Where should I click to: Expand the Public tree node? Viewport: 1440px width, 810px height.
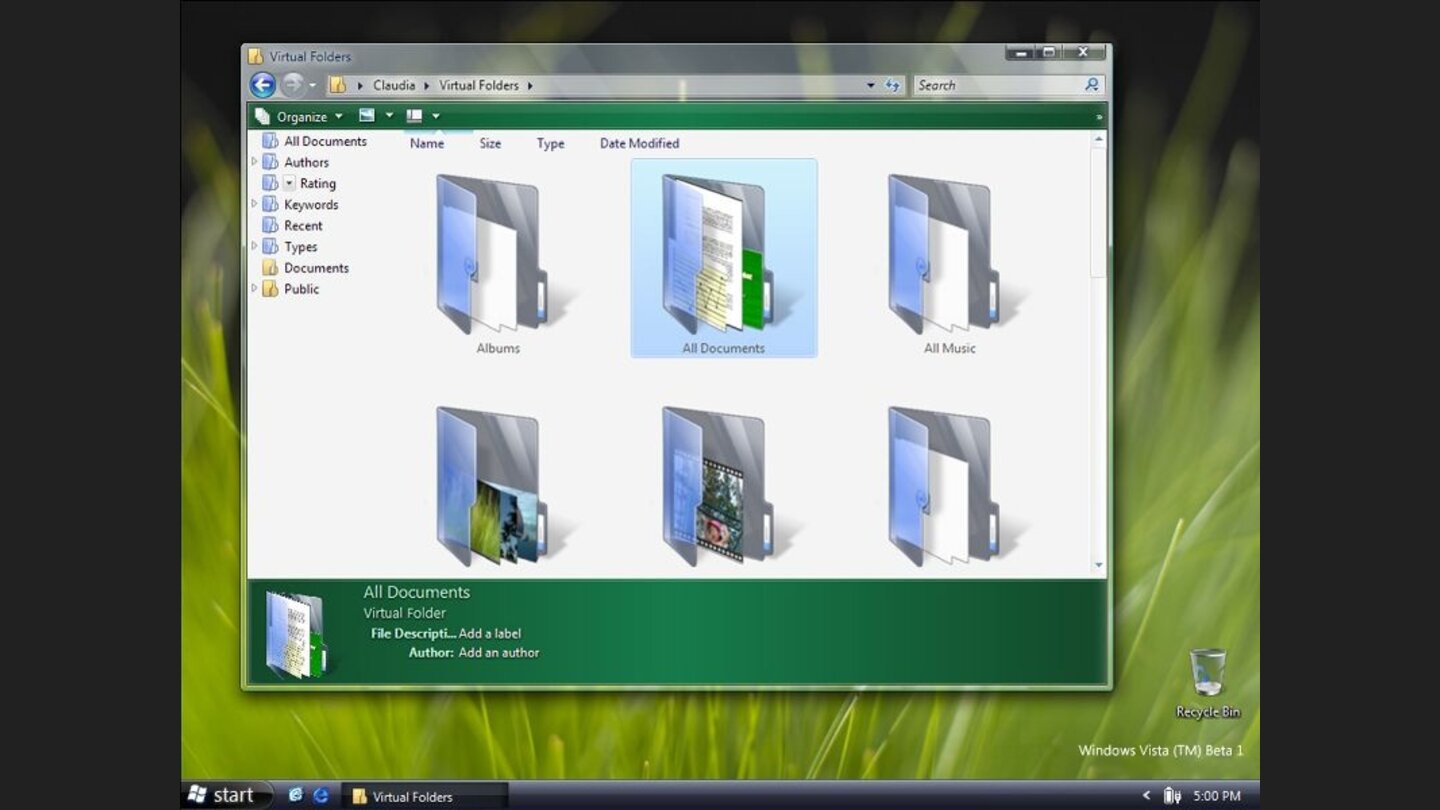[254, 289]
